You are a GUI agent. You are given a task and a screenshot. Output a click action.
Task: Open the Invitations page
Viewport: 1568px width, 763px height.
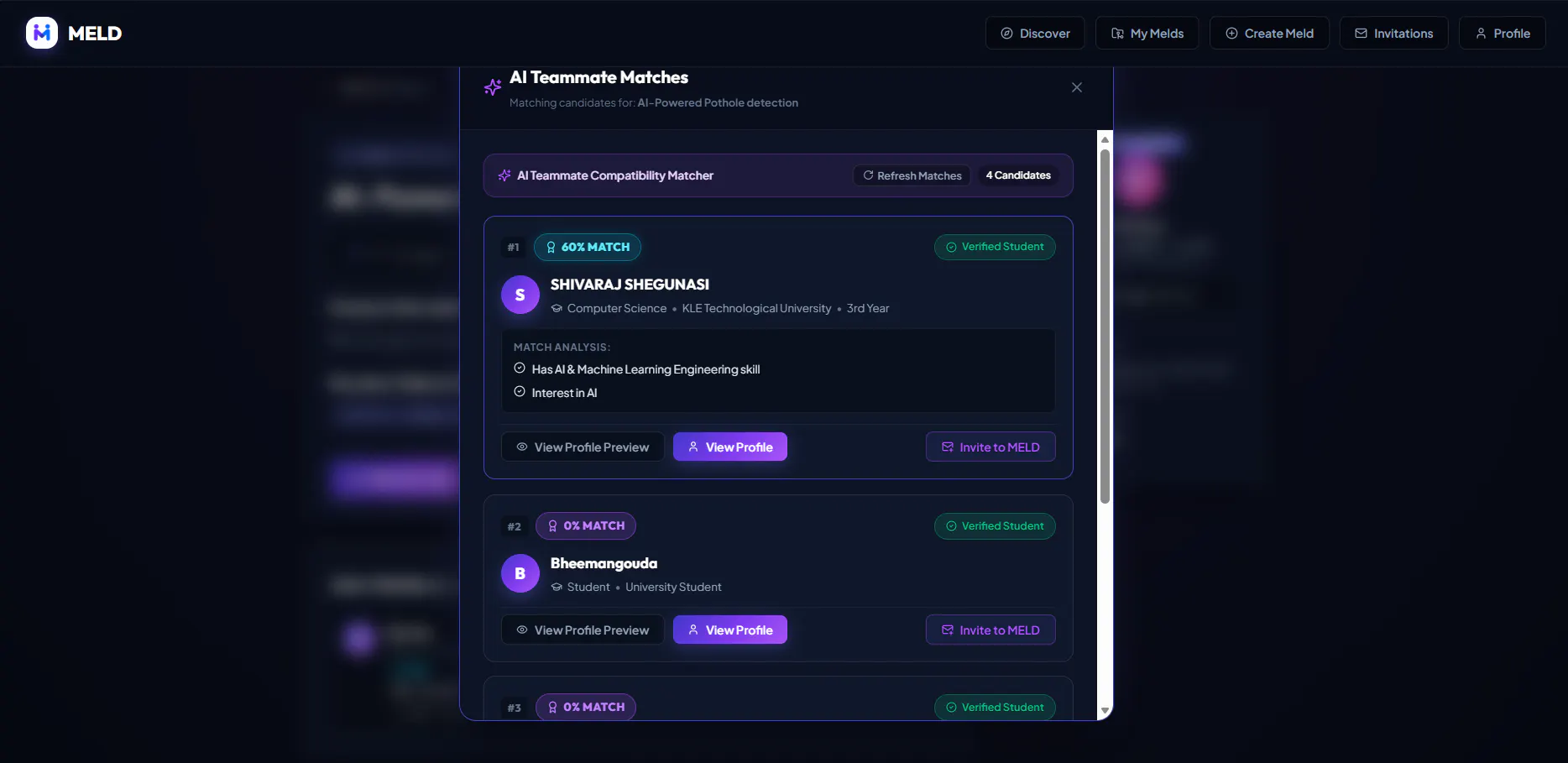pos(1393,34)
